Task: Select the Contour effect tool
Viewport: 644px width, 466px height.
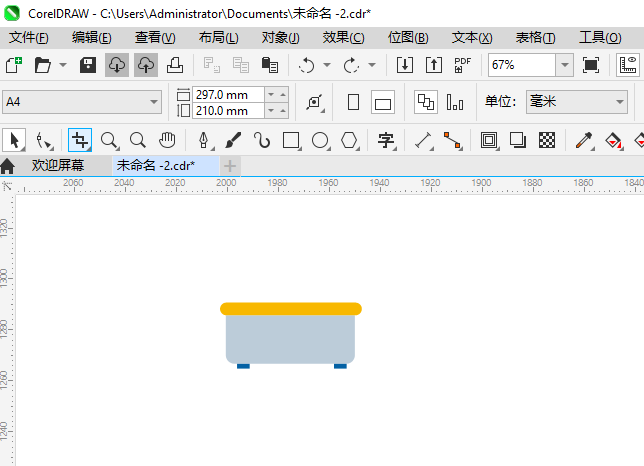Action: [x=489, y=140]
